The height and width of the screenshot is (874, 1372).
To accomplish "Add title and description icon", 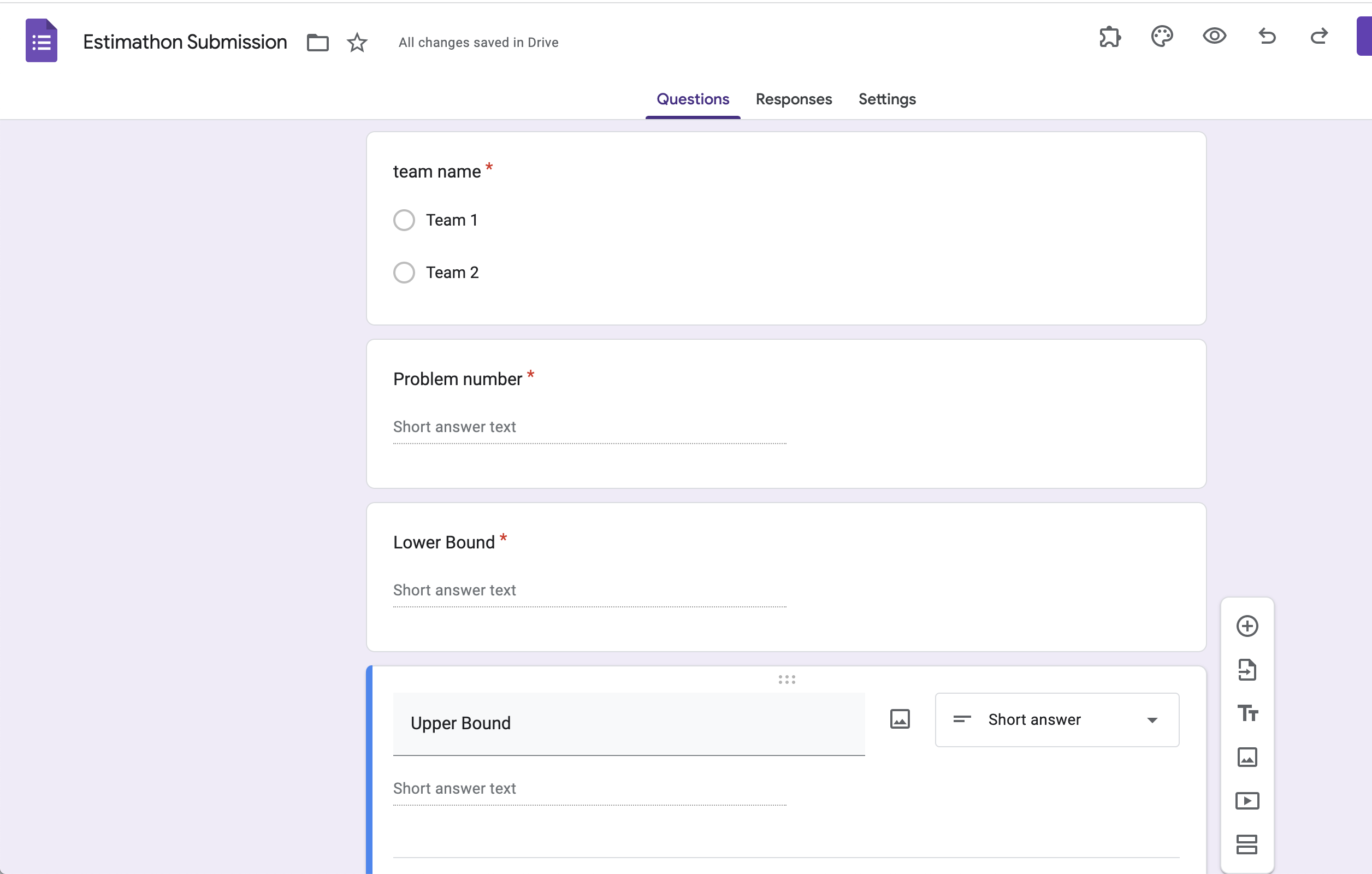I will [x=1247, y=713].
